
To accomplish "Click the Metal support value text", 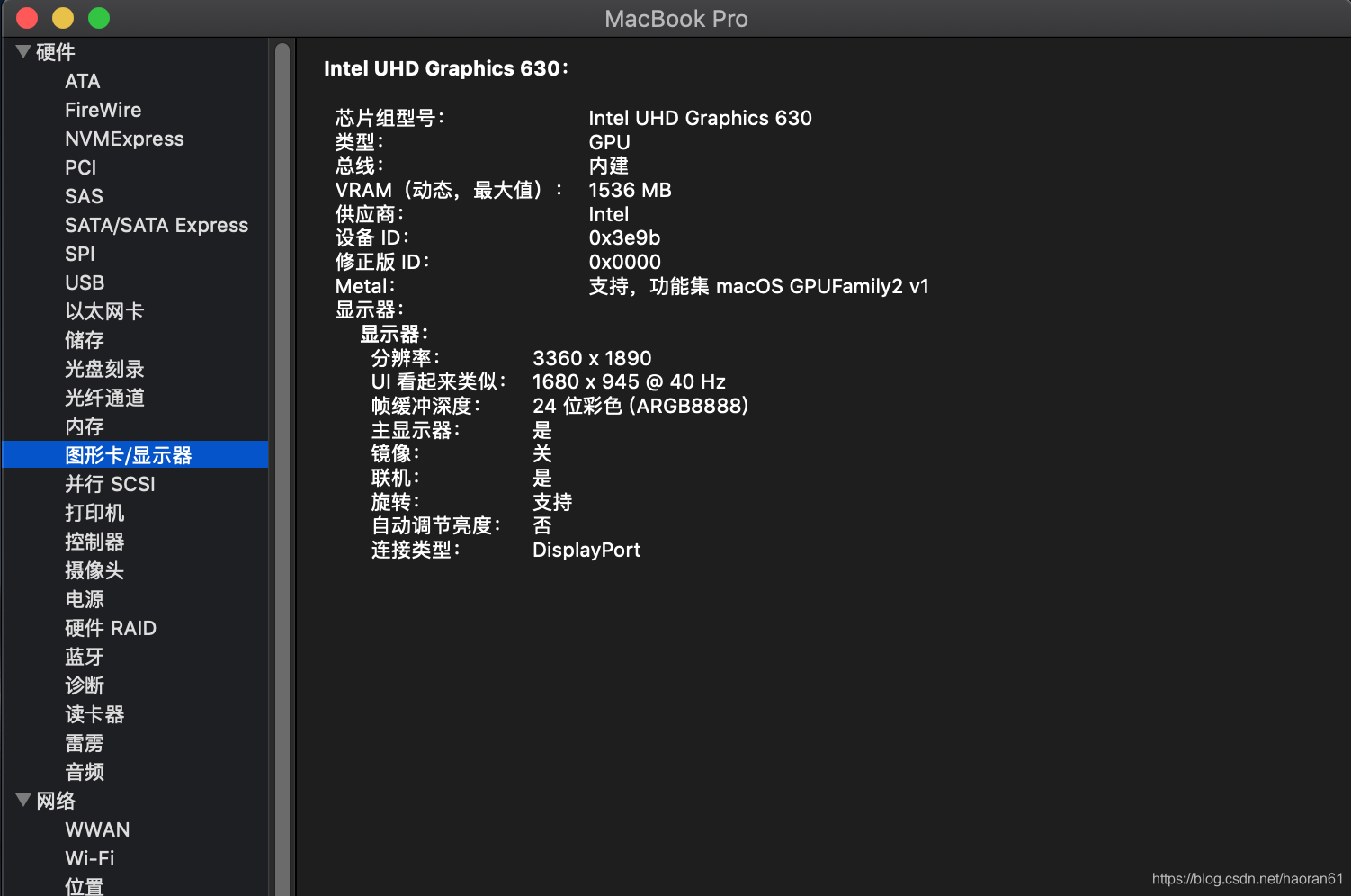I will 758,286.
